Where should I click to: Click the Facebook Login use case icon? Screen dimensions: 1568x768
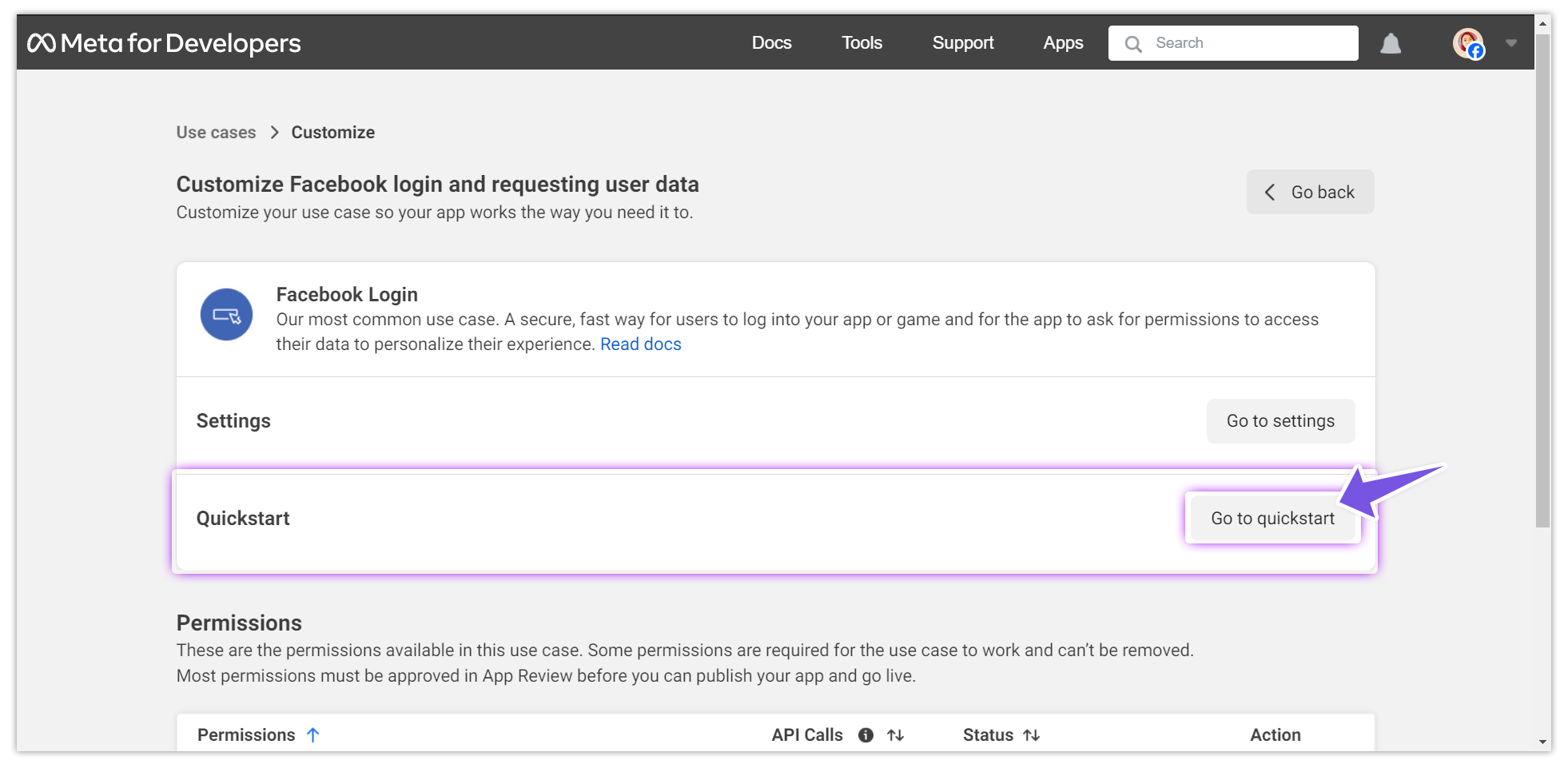[x=226, y=315]
